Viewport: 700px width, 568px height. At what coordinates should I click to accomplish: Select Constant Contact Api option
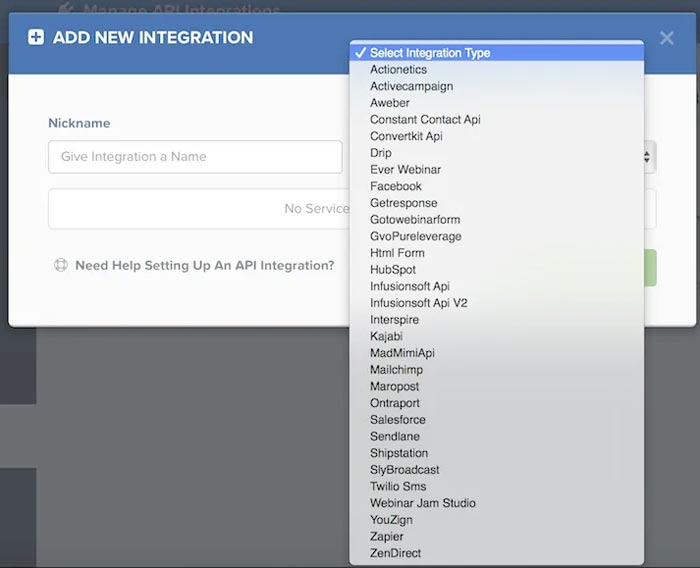tap(496, 120)
